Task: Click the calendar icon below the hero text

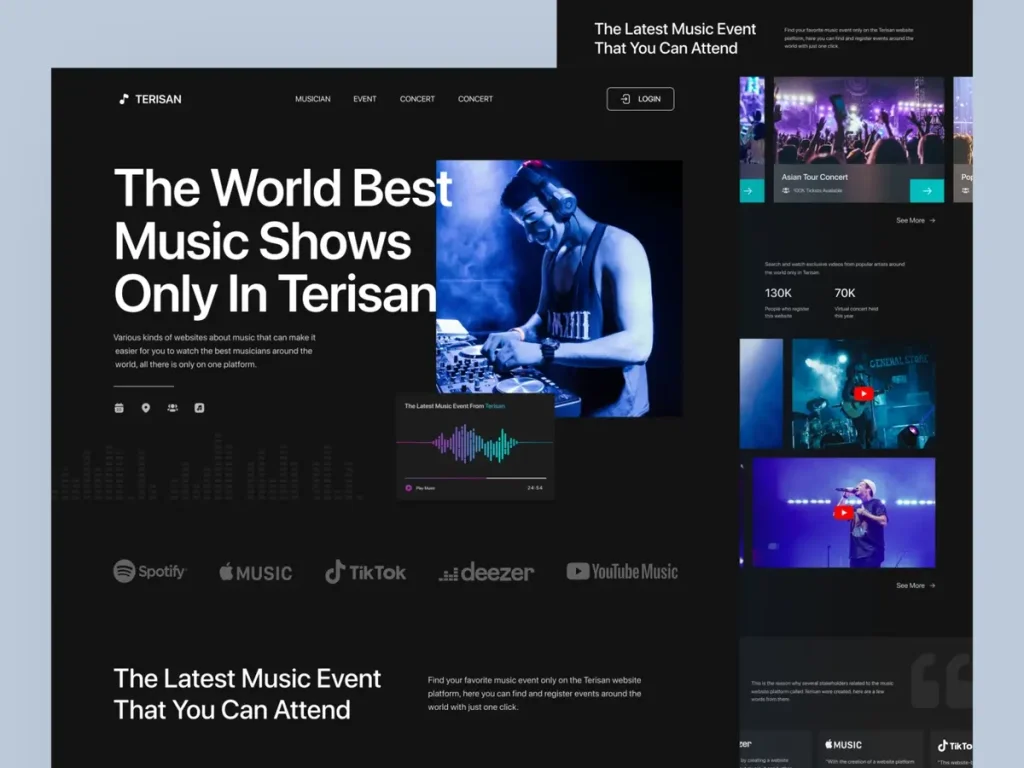Action: pyautogui.click(x=119, y=408)
